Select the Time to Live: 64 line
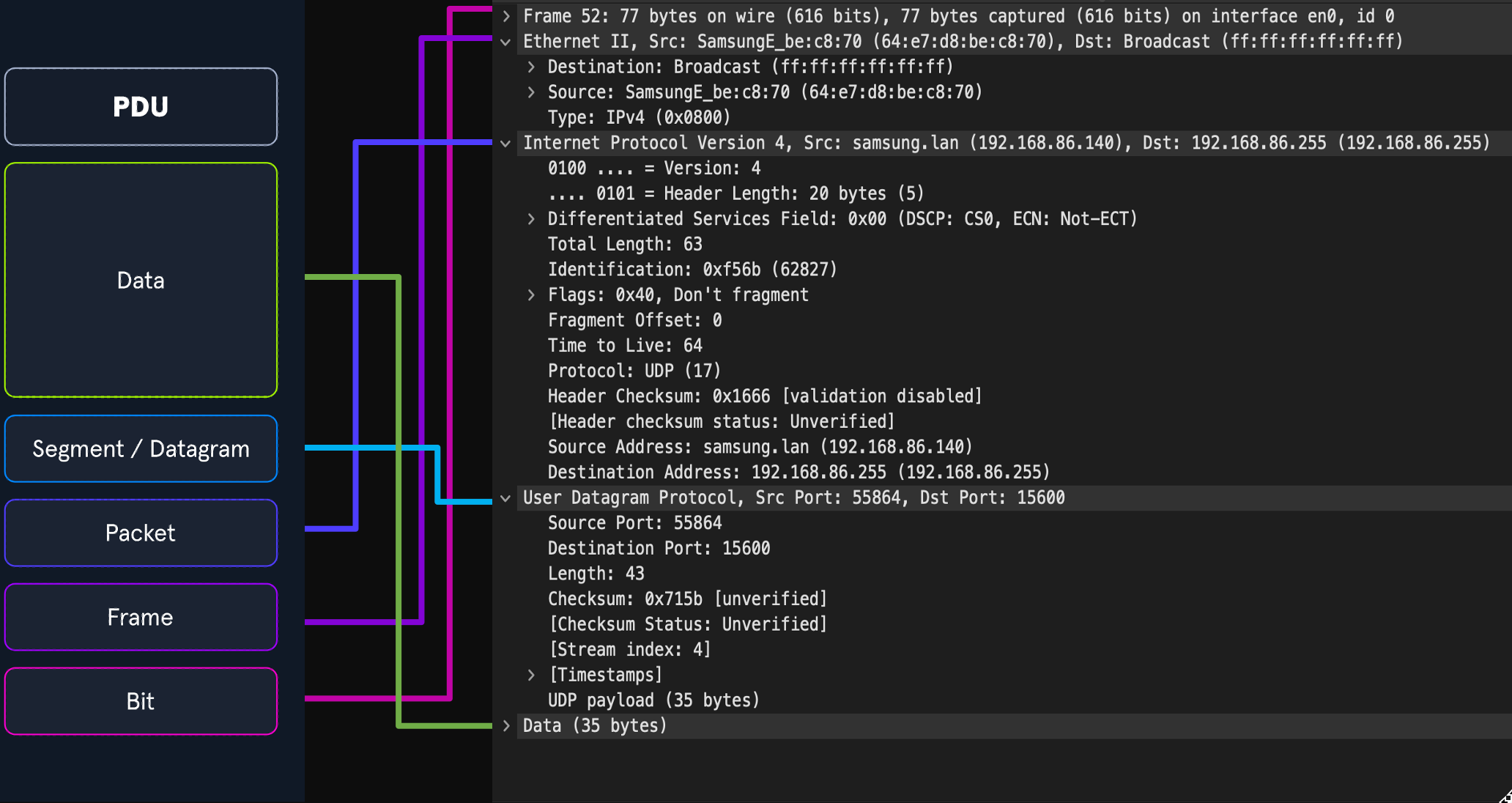 [x=625, y=346]
